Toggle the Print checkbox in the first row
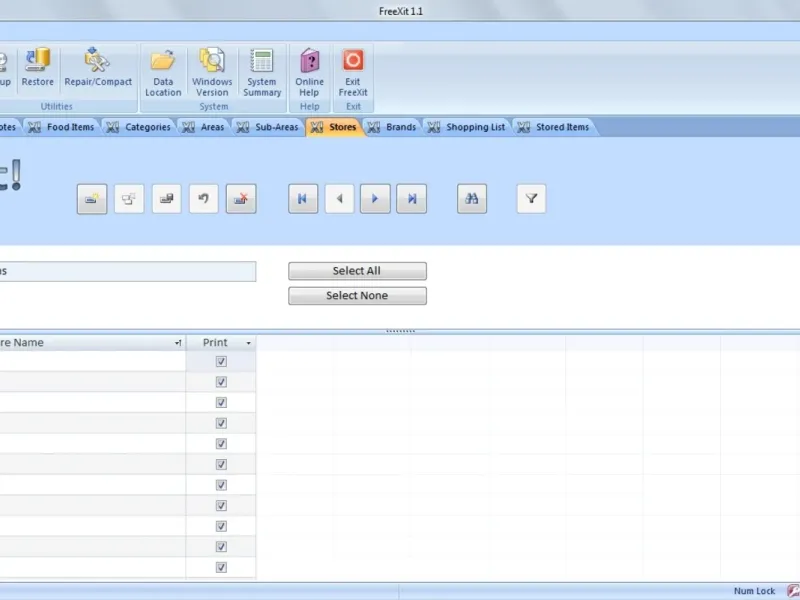Viewport: 800px width, 600px height. tap(221, 362)
